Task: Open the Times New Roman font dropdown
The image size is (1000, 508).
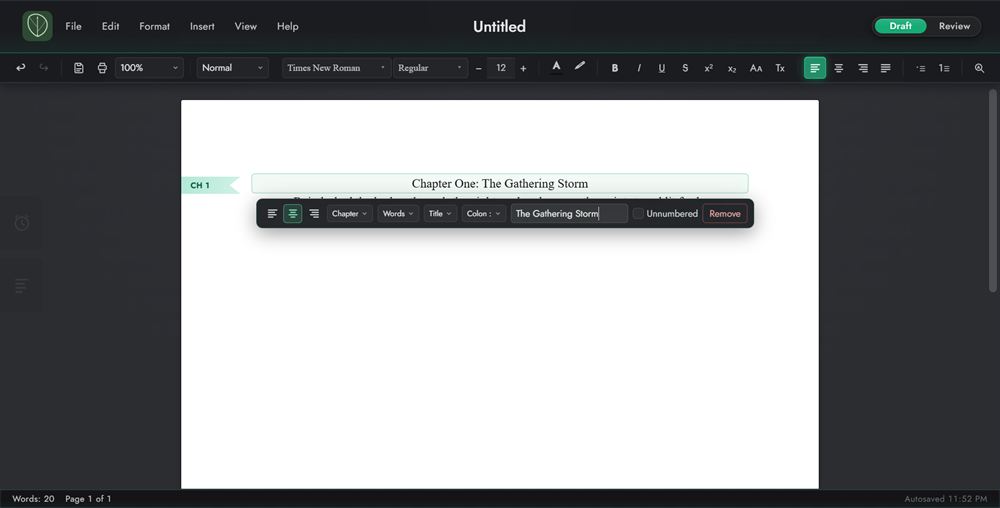Action: (x=337, y=68)
